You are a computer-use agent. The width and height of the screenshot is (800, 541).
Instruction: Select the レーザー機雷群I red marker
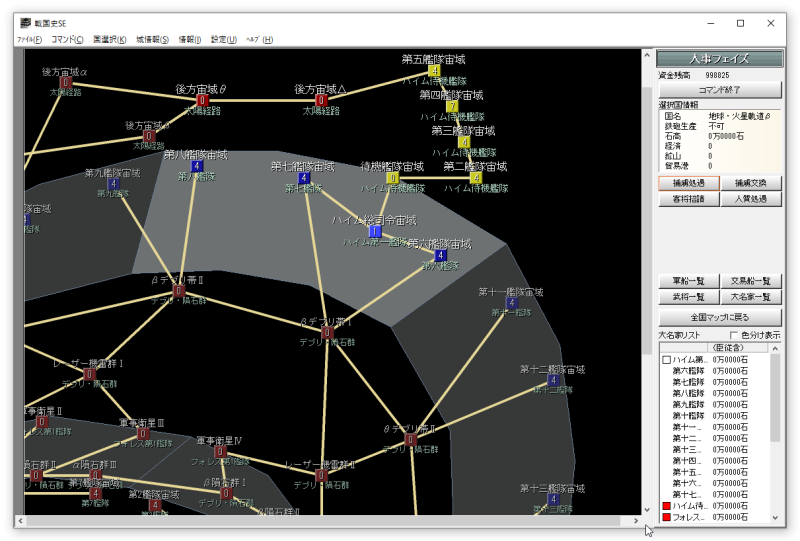click(89, 374)
